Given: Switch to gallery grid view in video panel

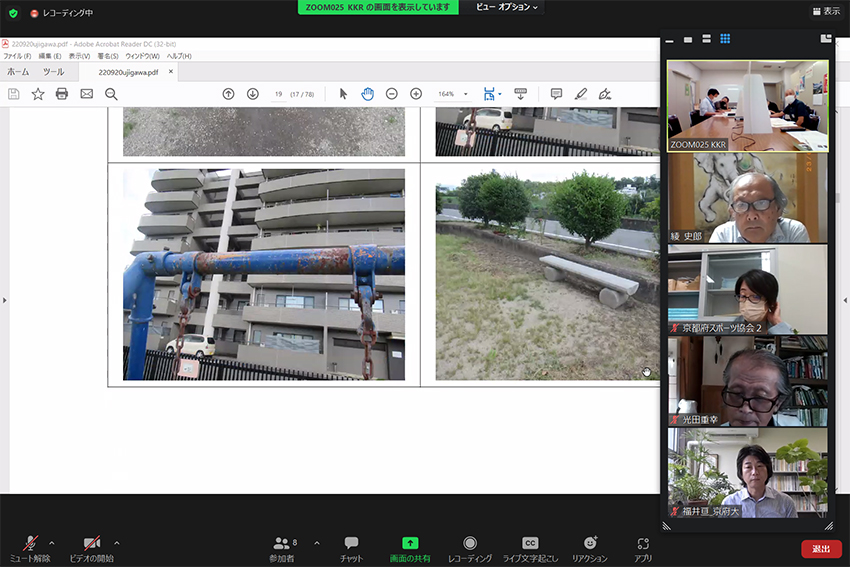Looking at the screenshot, I should (x=725, y=39).
